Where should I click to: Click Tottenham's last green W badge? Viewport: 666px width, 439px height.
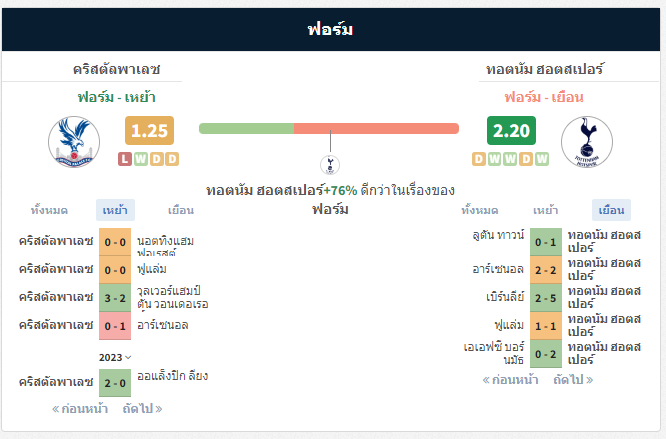coord(542,159)
